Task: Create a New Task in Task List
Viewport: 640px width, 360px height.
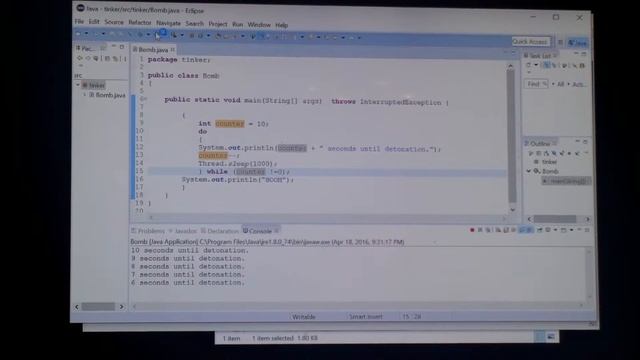Action: click(528, 65)
